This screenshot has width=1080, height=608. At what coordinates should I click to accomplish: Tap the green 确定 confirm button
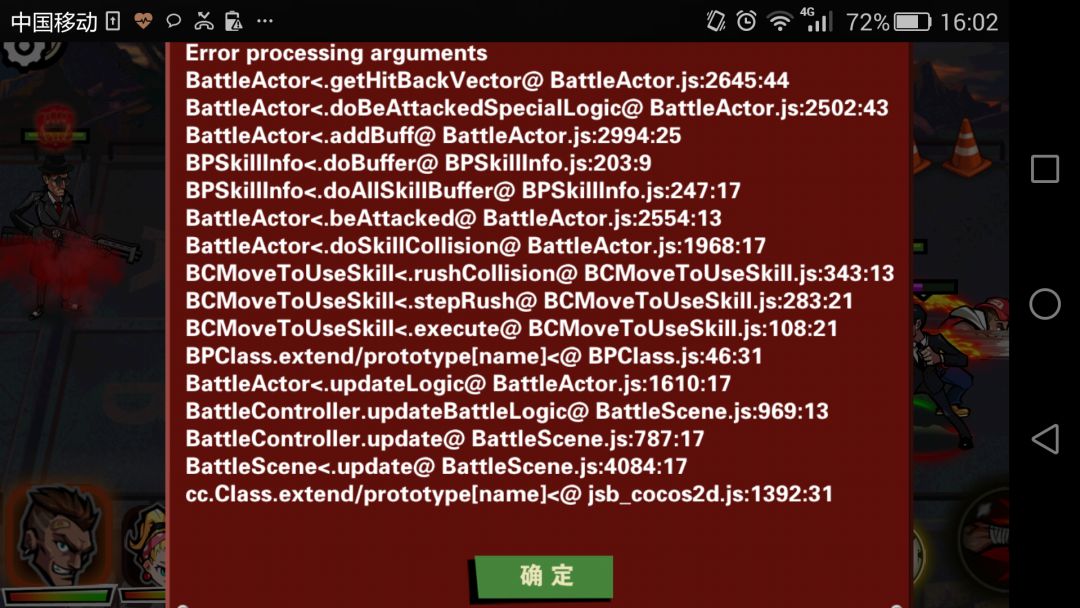click(543, 576)
